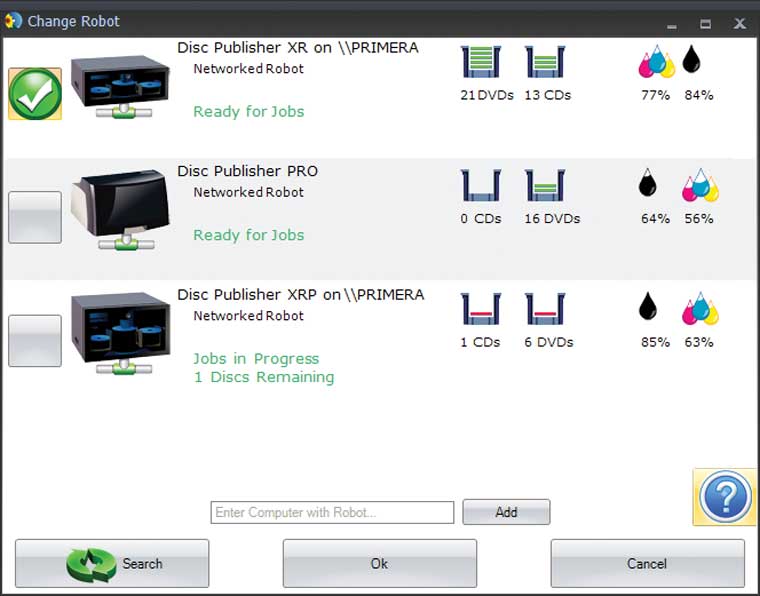Click the 13 CDs bin icon

pyautogui.click(x=545, y=62)
